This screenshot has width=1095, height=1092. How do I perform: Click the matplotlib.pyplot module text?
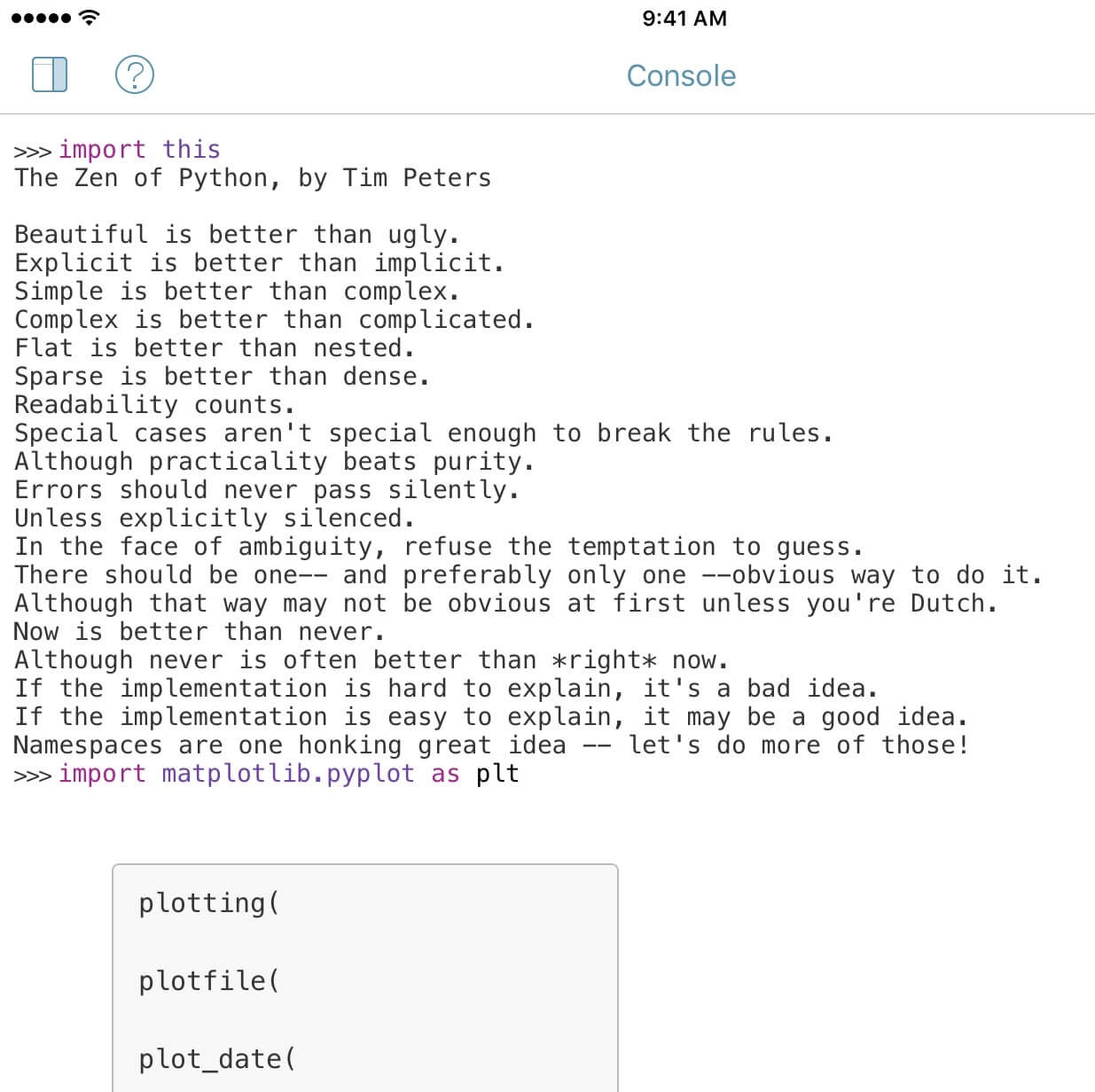pos(288,774)
